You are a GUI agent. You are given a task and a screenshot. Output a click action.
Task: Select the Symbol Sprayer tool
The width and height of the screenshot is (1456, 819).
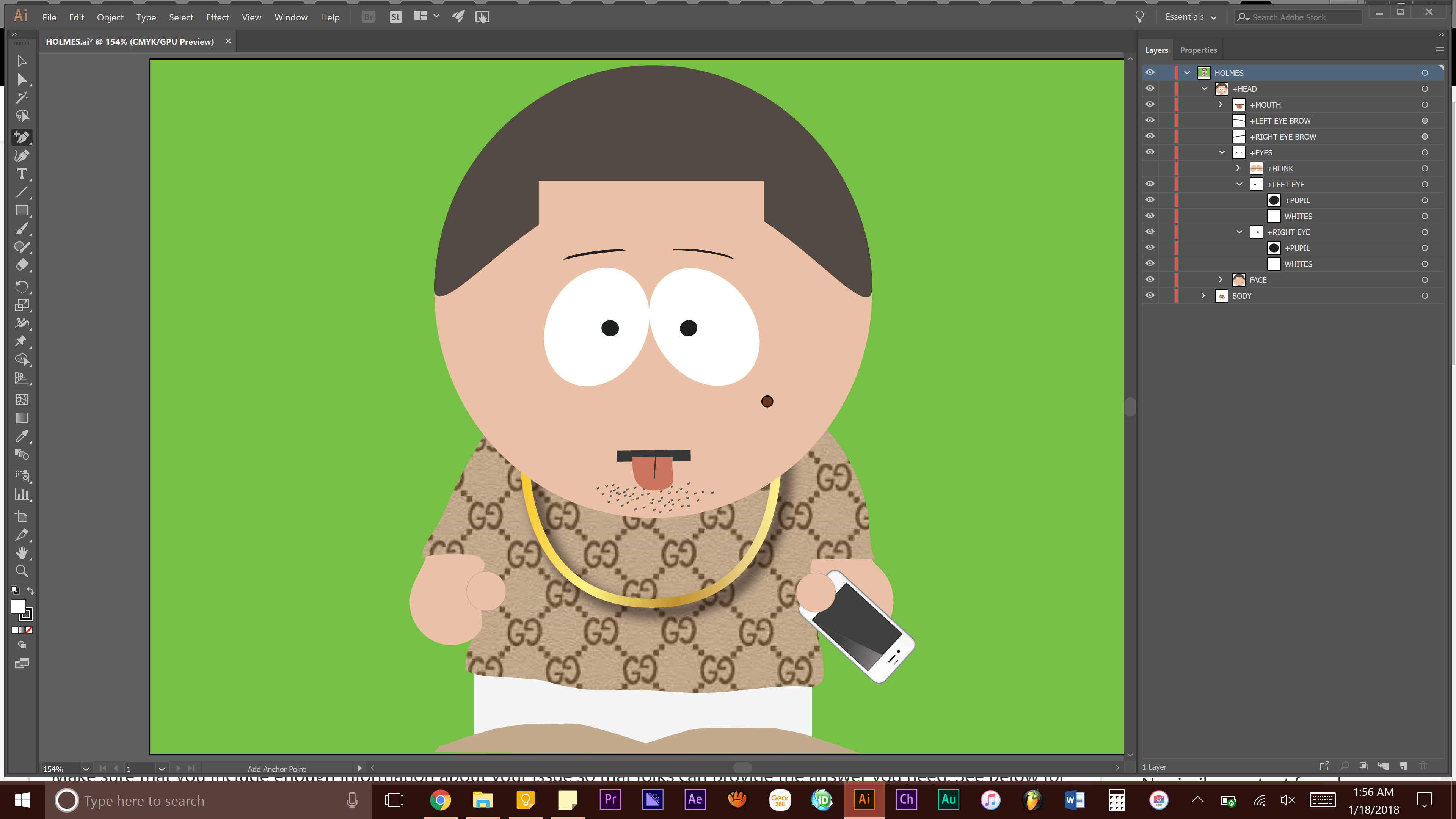(x=22, y=476)
